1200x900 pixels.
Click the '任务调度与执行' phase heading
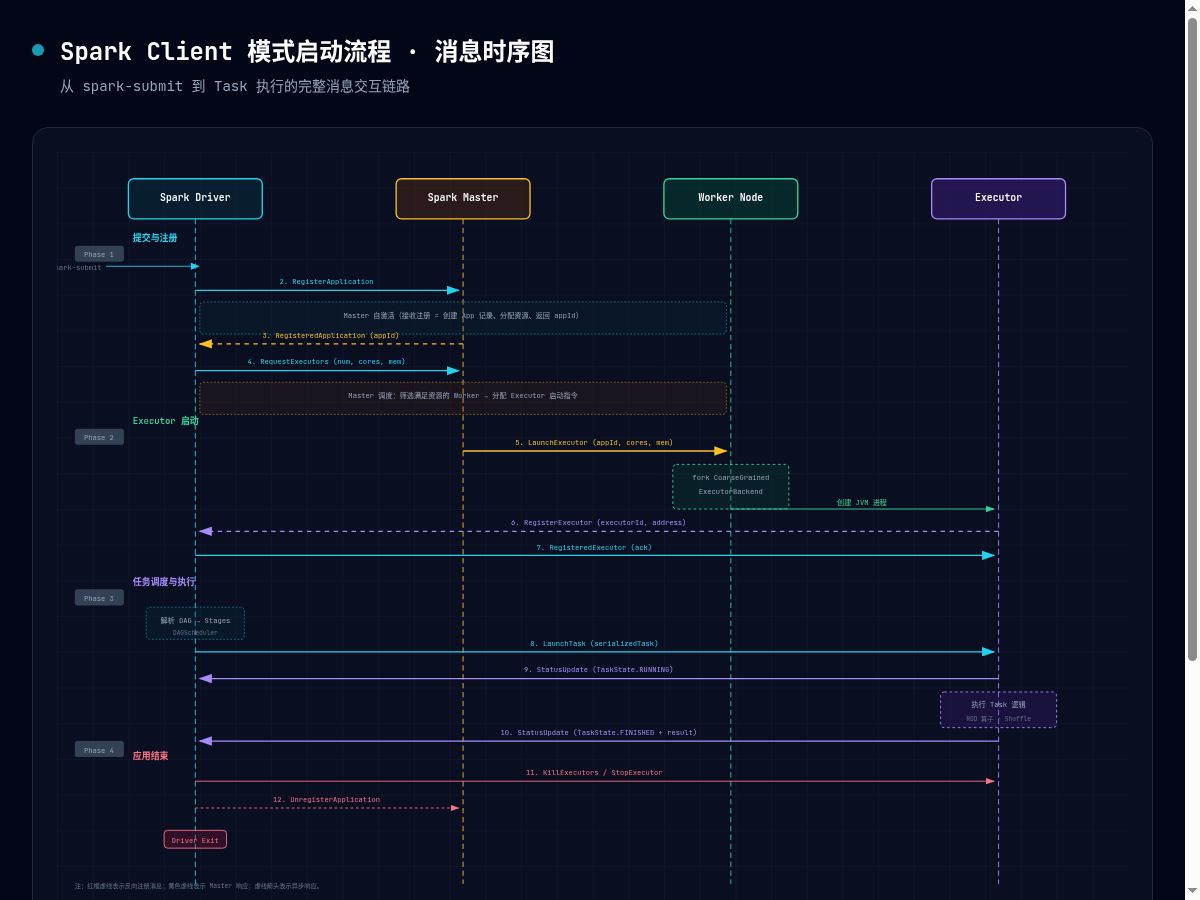tap(164, 581)
